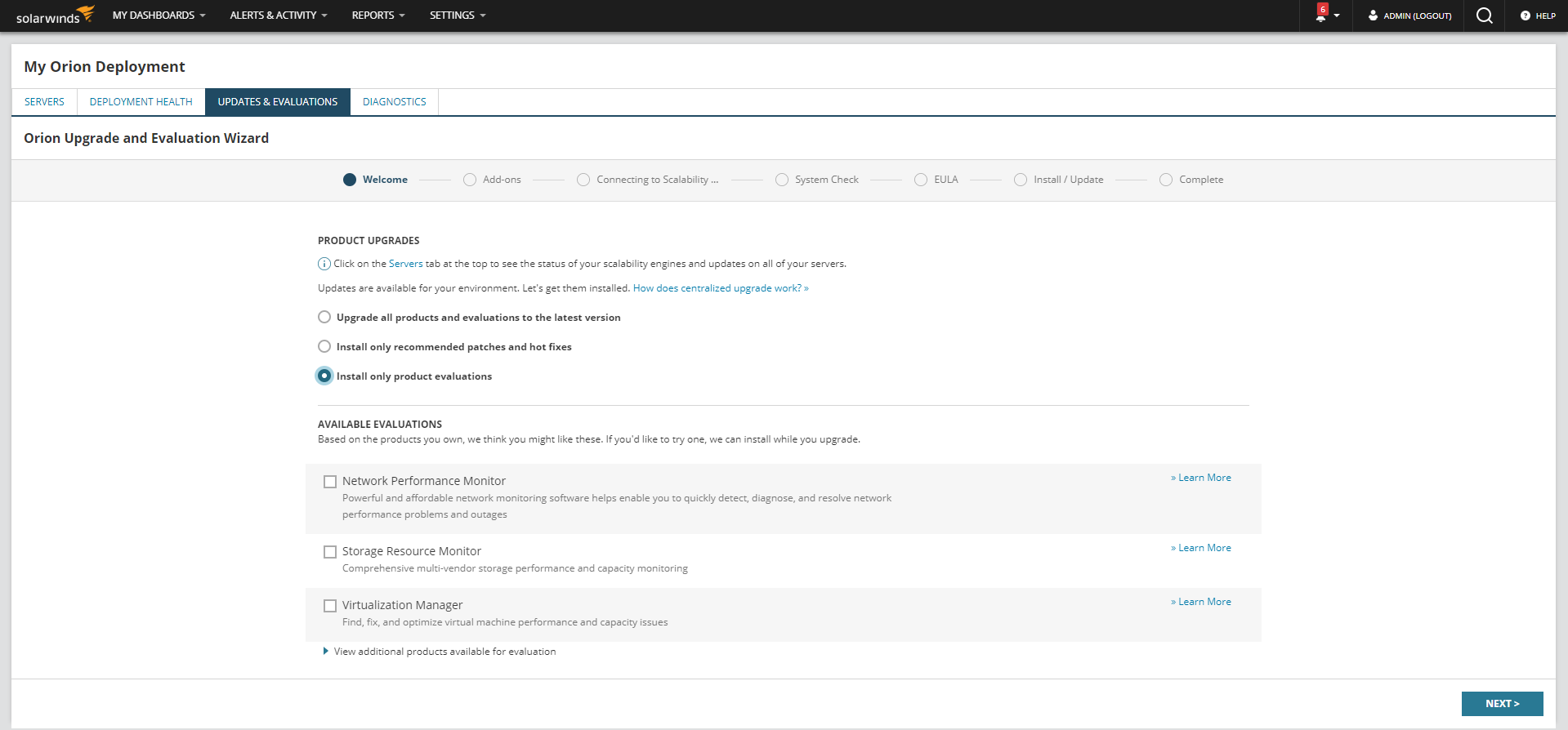Click the Network Performance Monitor title
Screen dimensions: 1568x730
[424, 481]
